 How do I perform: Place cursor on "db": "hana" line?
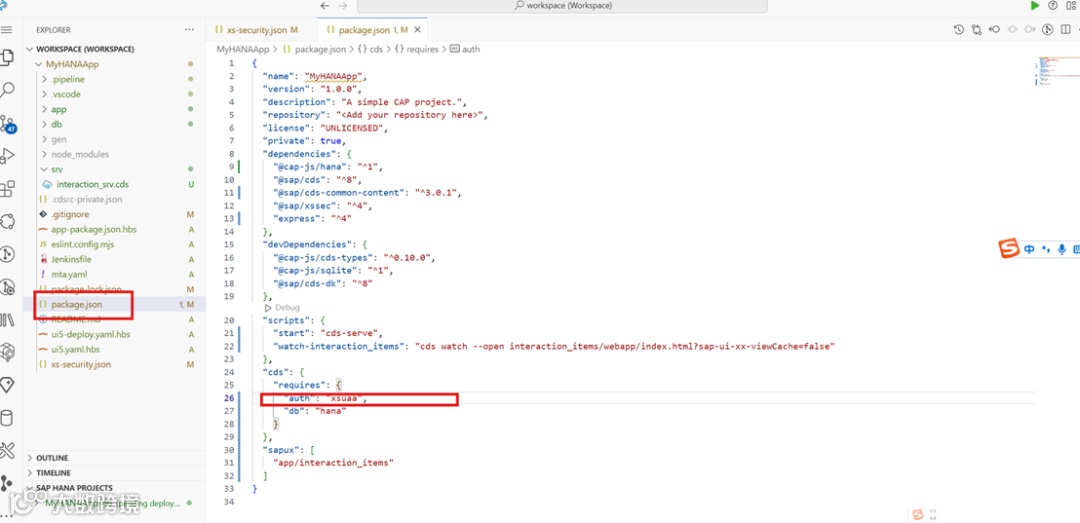tap(314, 411)
